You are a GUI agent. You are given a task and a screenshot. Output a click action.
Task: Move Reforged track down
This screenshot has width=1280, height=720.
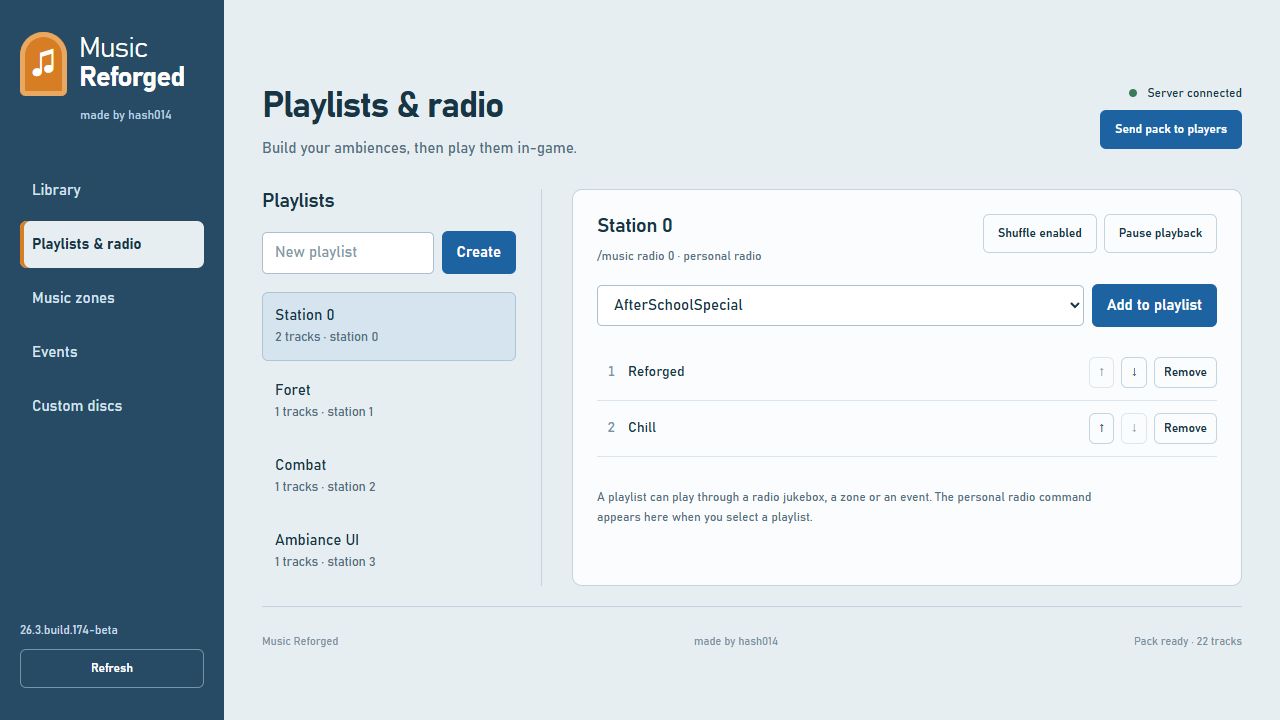pyautogui.click(x=1134, y=372)
